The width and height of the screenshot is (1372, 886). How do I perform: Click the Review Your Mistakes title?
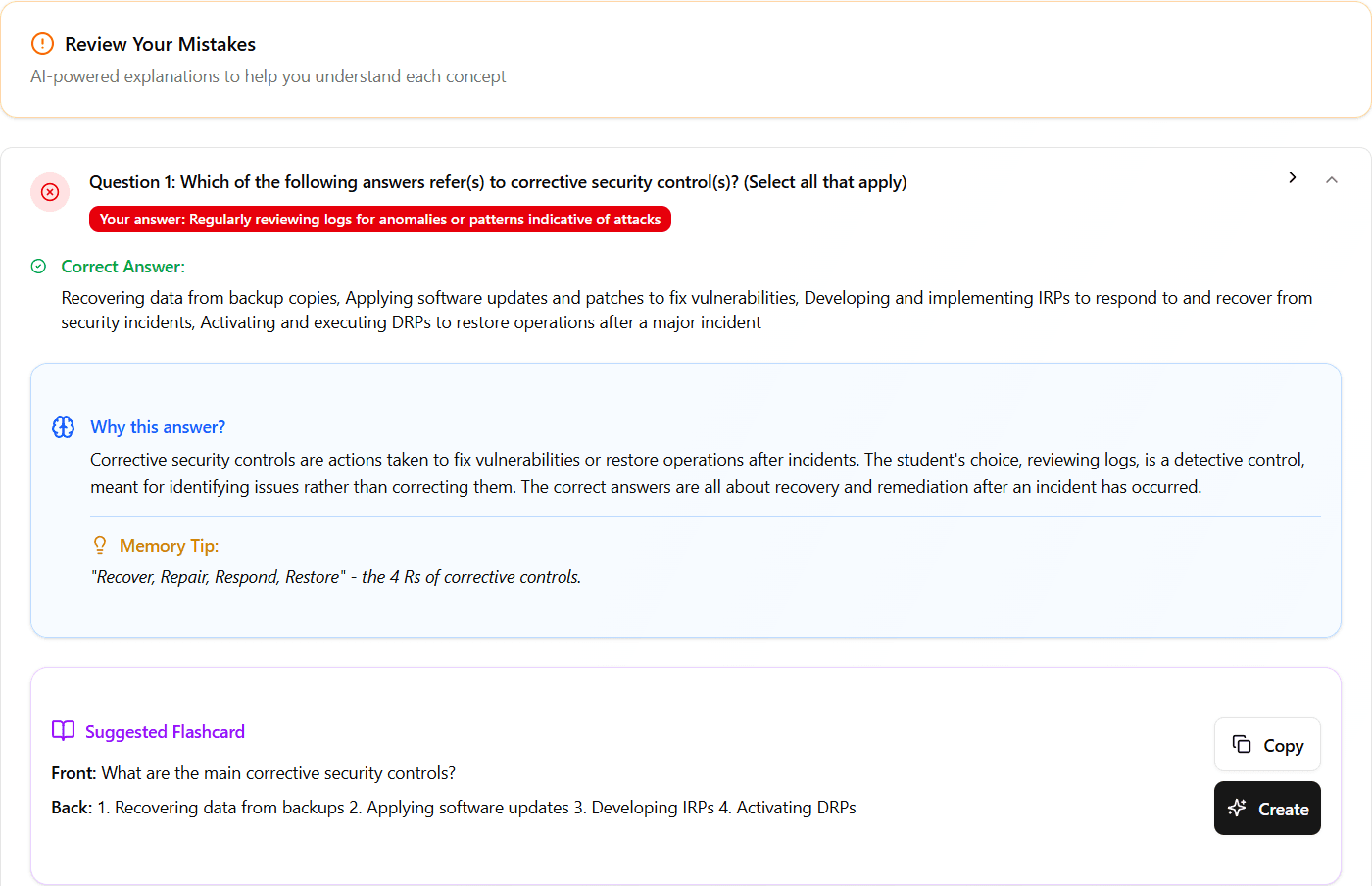[160, 44]
